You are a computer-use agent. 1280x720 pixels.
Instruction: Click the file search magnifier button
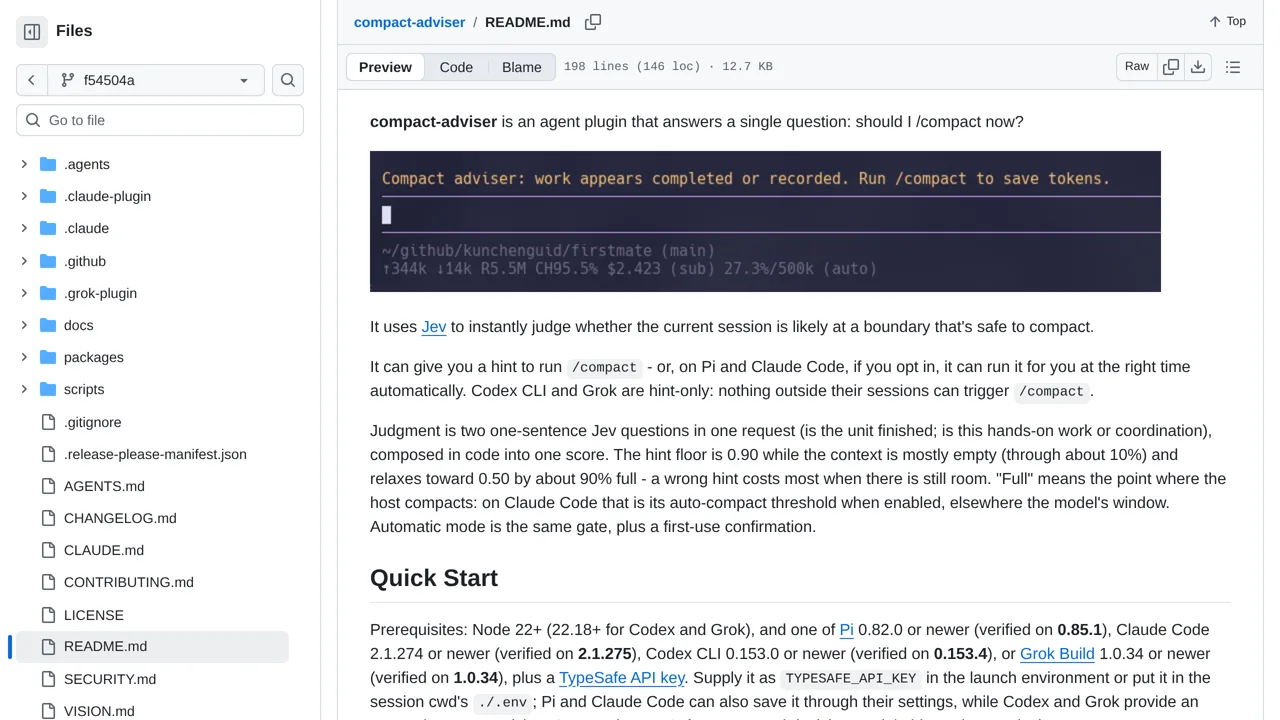(288, 80)
